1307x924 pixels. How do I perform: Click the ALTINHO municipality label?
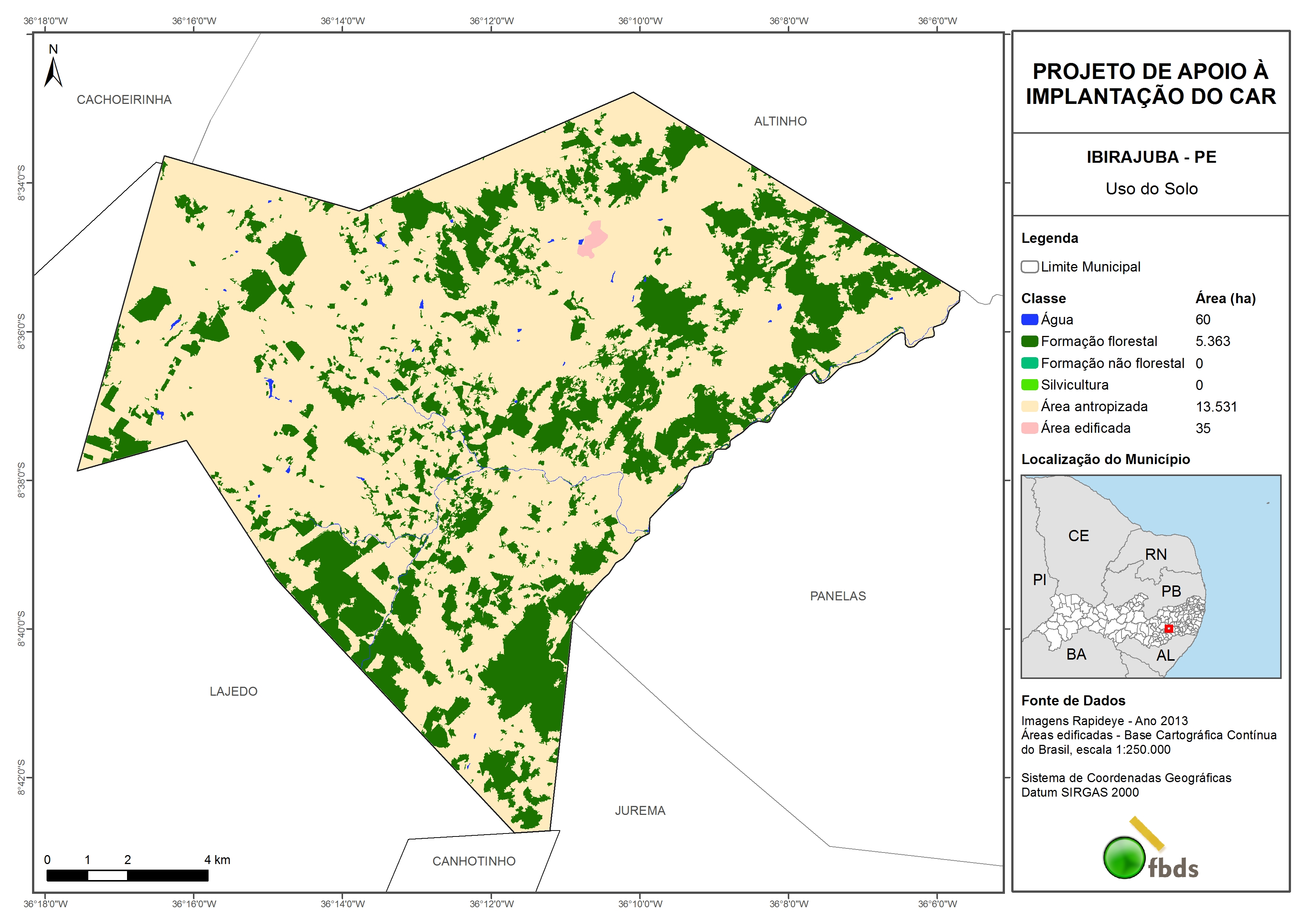(x=780, y=121)
